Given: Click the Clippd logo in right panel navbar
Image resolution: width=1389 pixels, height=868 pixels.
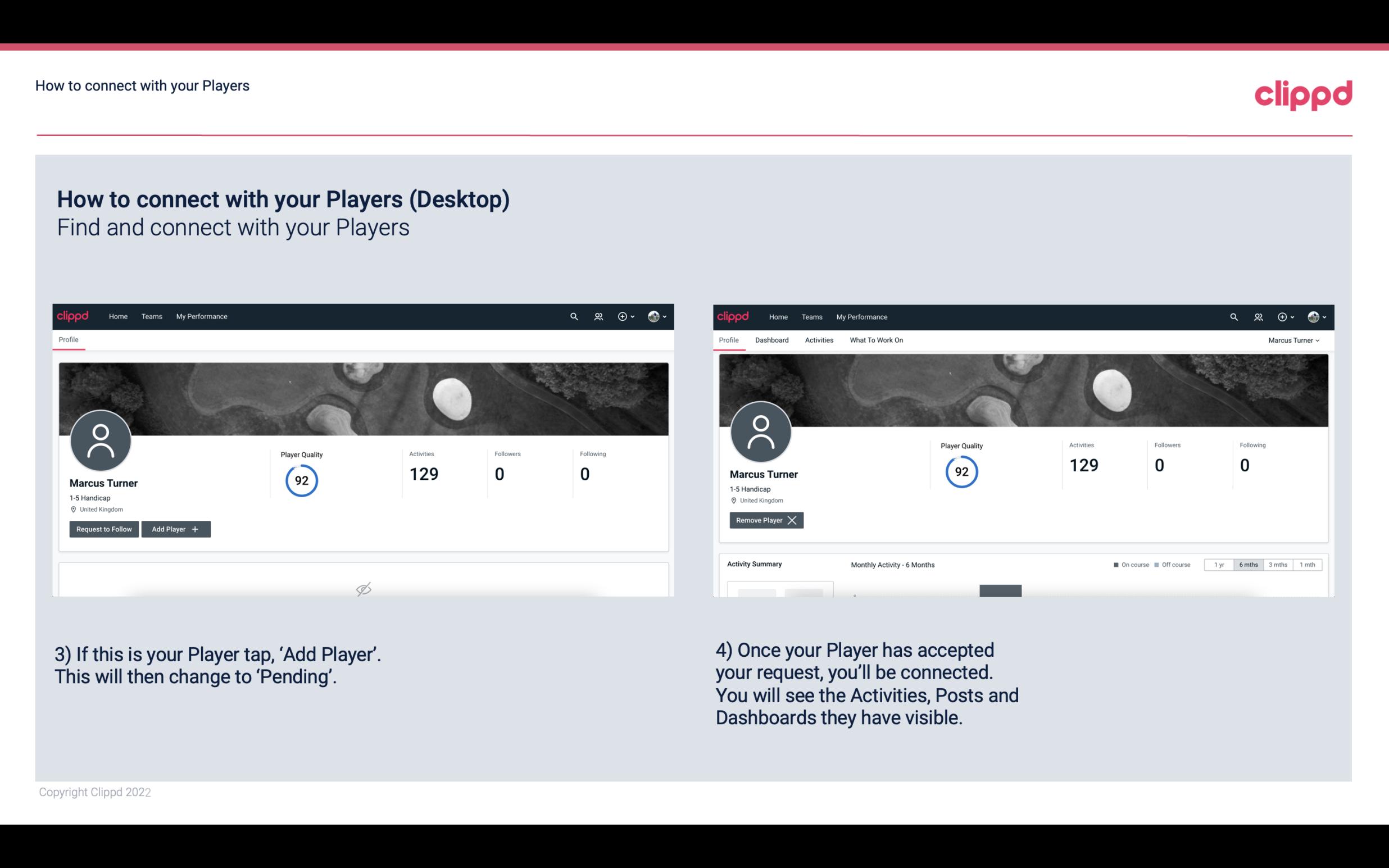Looking at the screenshot, I should click(x=733, y=316).
